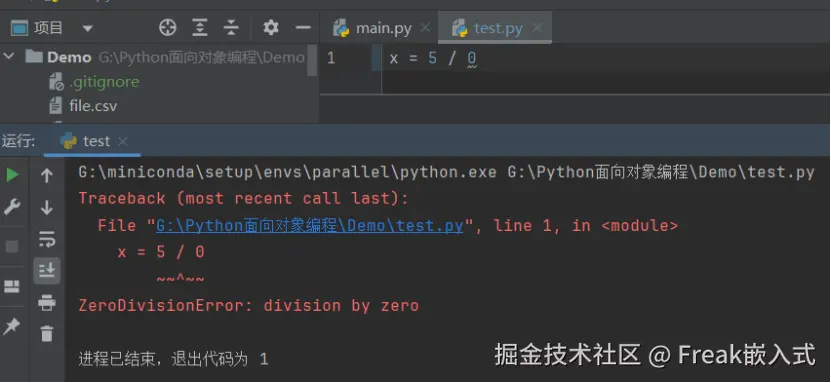Click the locate/select opened file target icon
Viewport: 831px width, 383px height.
167,28
